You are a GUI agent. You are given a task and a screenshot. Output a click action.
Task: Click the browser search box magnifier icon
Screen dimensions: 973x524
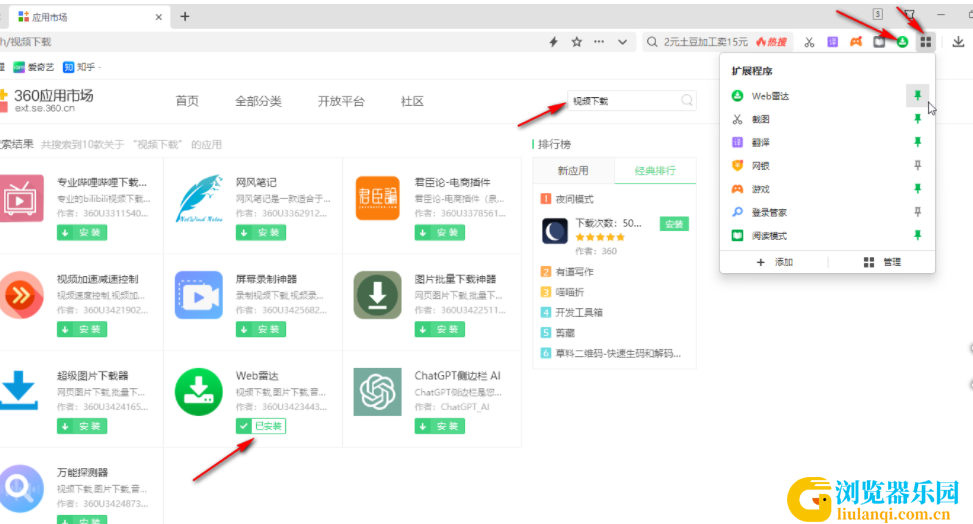(x=652, y=42)
